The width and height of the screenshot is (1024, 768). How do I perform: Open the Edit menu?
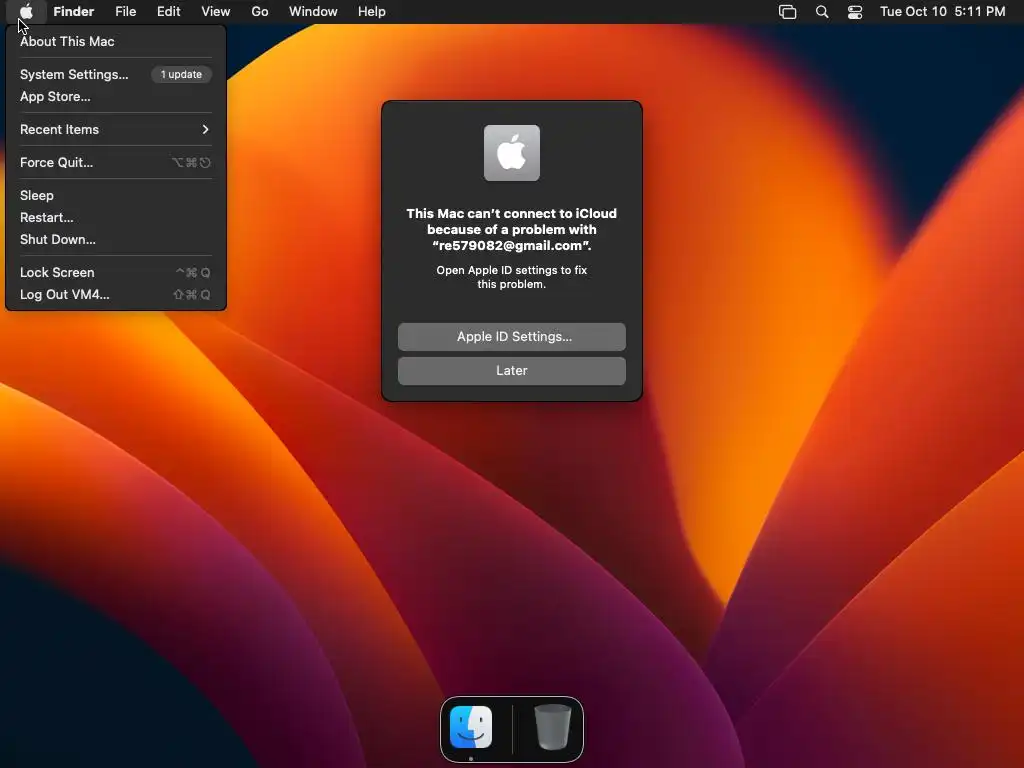[168, 12]
